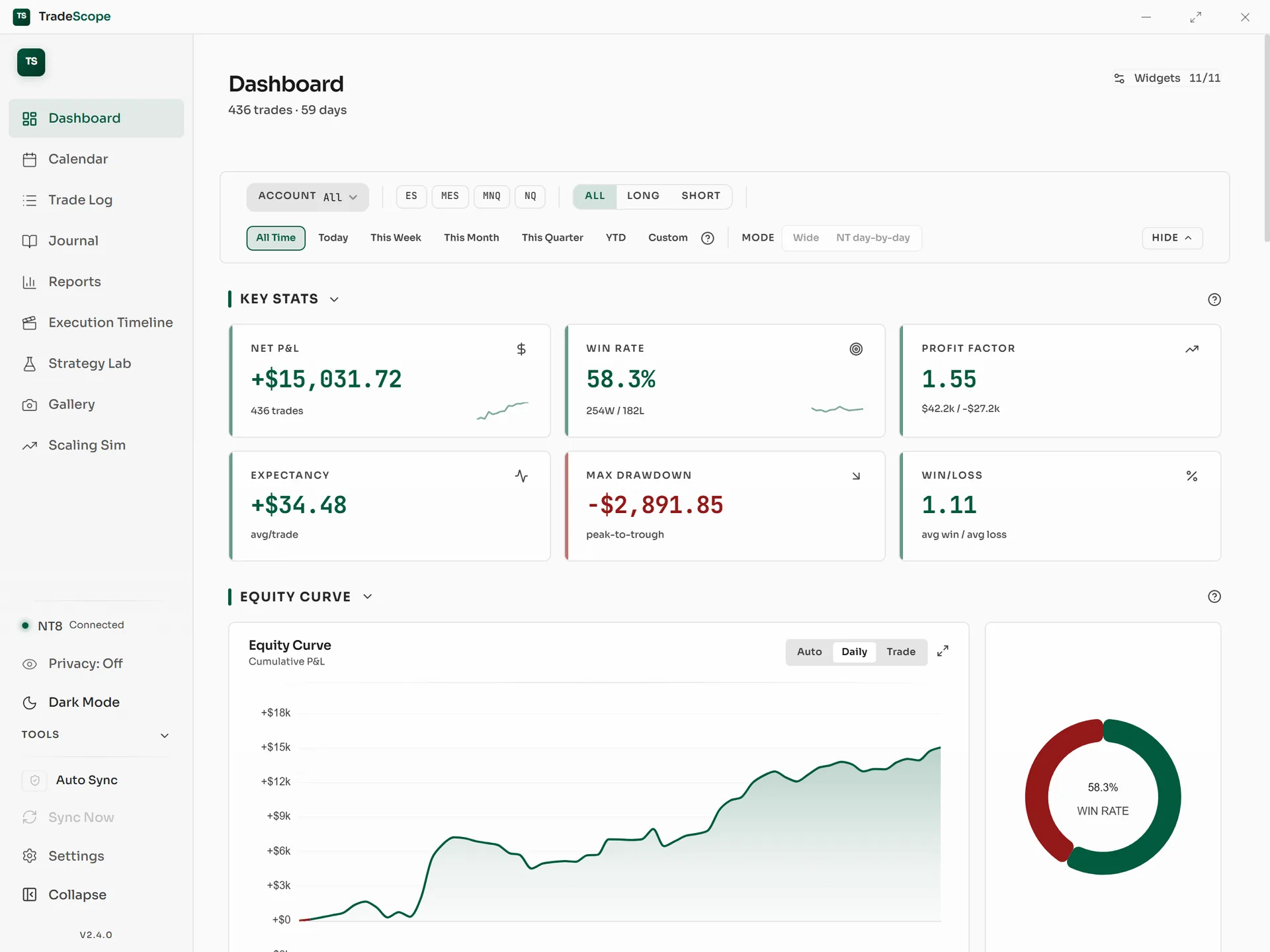Switch equity curve to Auto
This screenshot has width=1270, height=952.
[809, 652]
